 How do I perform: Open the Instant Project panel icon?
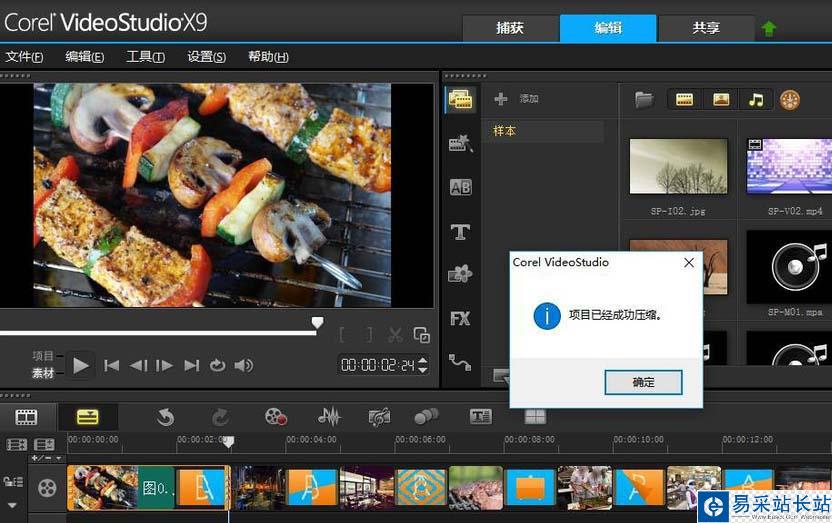(x=460, y=143)
